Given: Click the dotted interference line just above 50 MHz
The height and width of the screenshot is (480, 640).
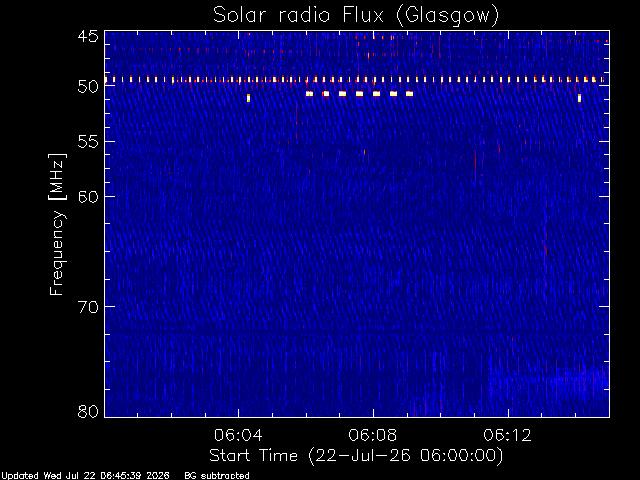Looking at the screenshot, I should click(x=354, y=80).
